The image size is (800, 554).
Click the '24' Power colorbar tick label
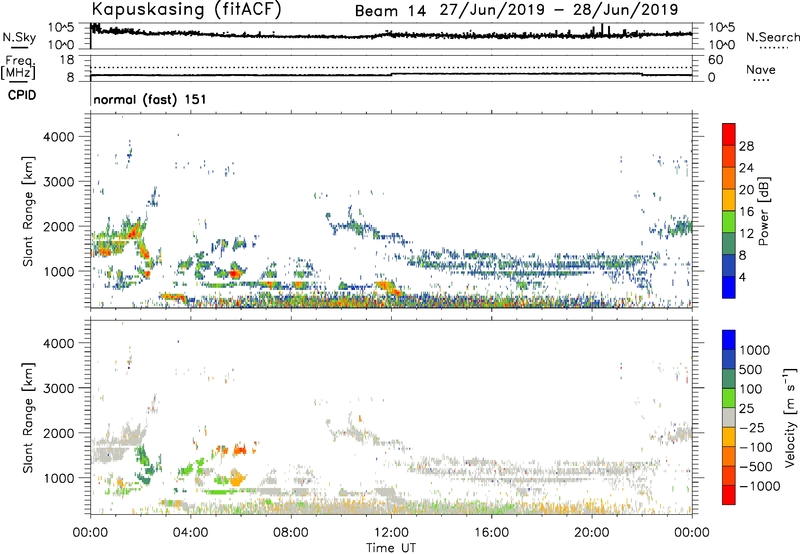[x=746, y=168]
